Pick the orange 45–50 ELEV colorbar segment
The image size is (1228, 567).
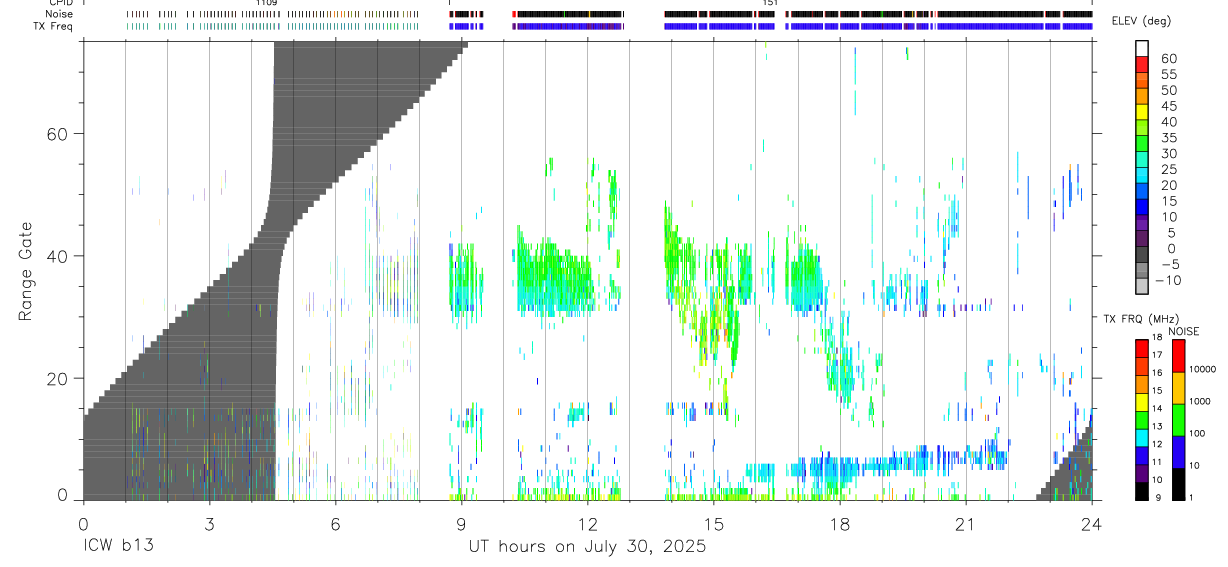click(x=1142, y=96)
